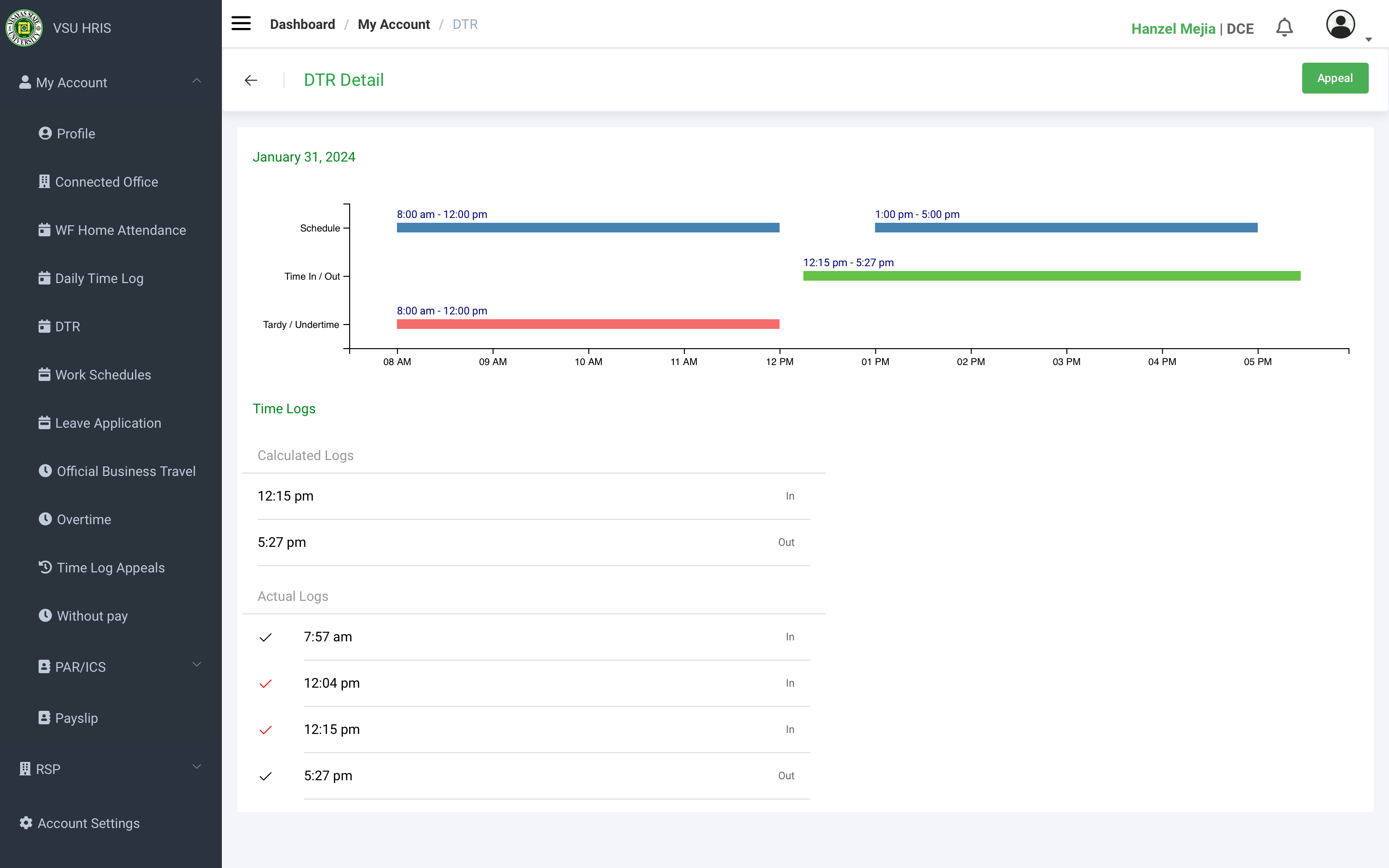This screenshot has height=868, width=1389.
Task: Expand the PAR/ICS submenu
Action: 196,665
